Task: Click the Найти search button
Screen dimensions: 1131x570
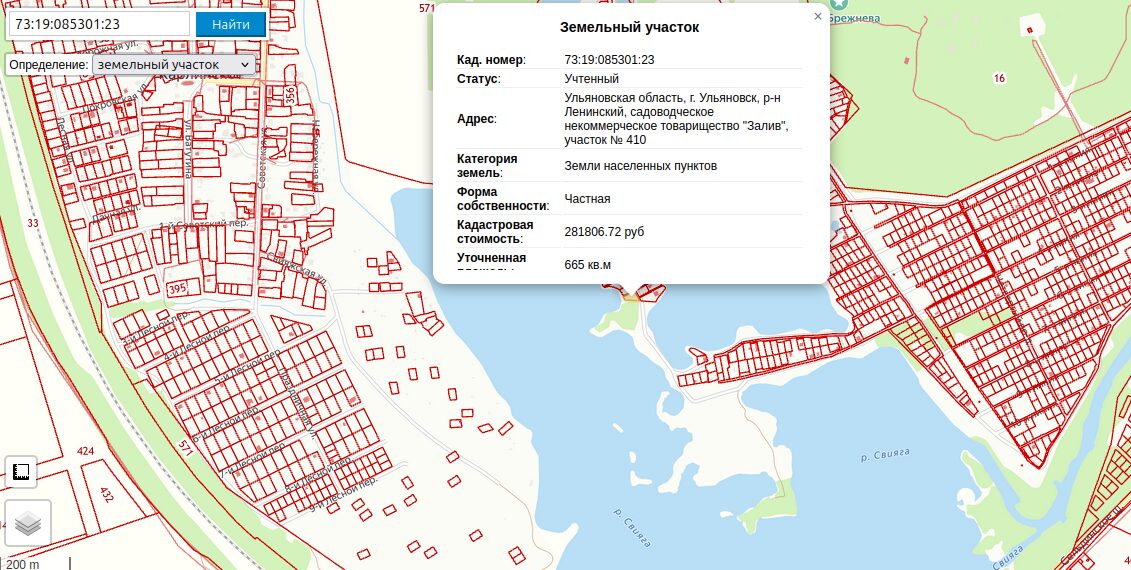Action: 231,24
